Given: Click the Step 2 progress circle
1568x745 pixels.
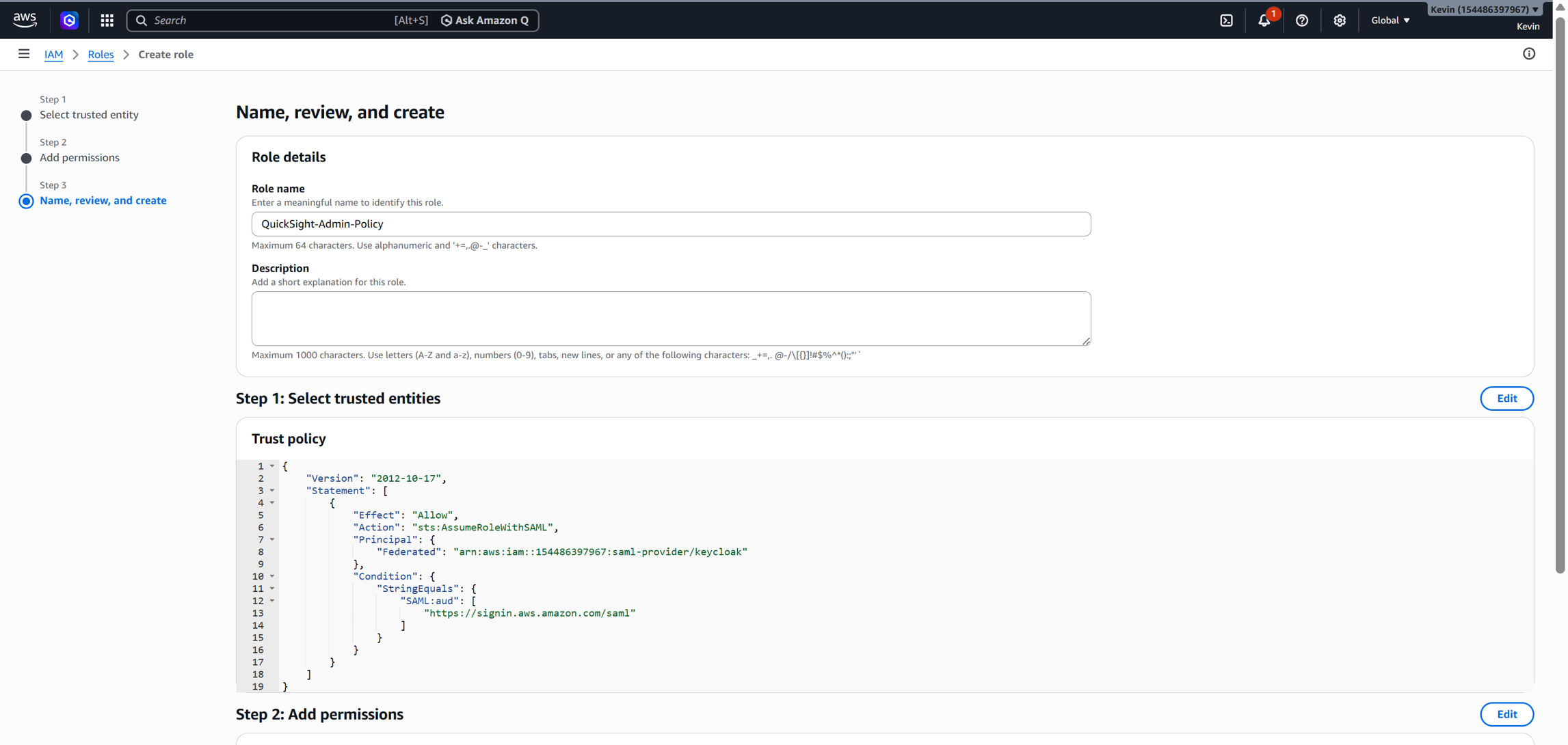Looking at the screenshot, I should point(26,159).
